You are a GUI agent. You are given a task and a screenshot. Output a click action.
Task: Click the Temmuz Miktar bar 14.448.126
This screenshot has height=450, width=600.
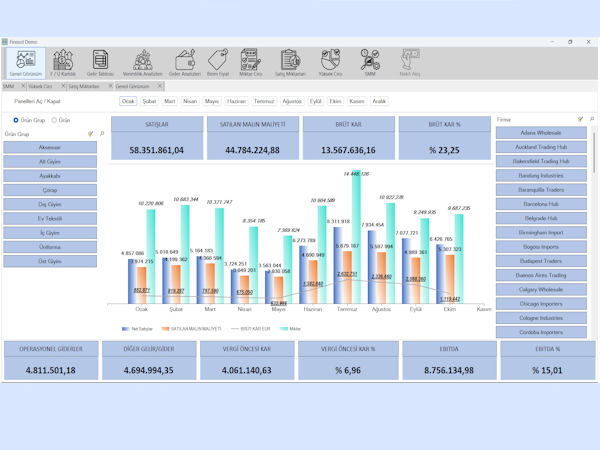(356, 237)
